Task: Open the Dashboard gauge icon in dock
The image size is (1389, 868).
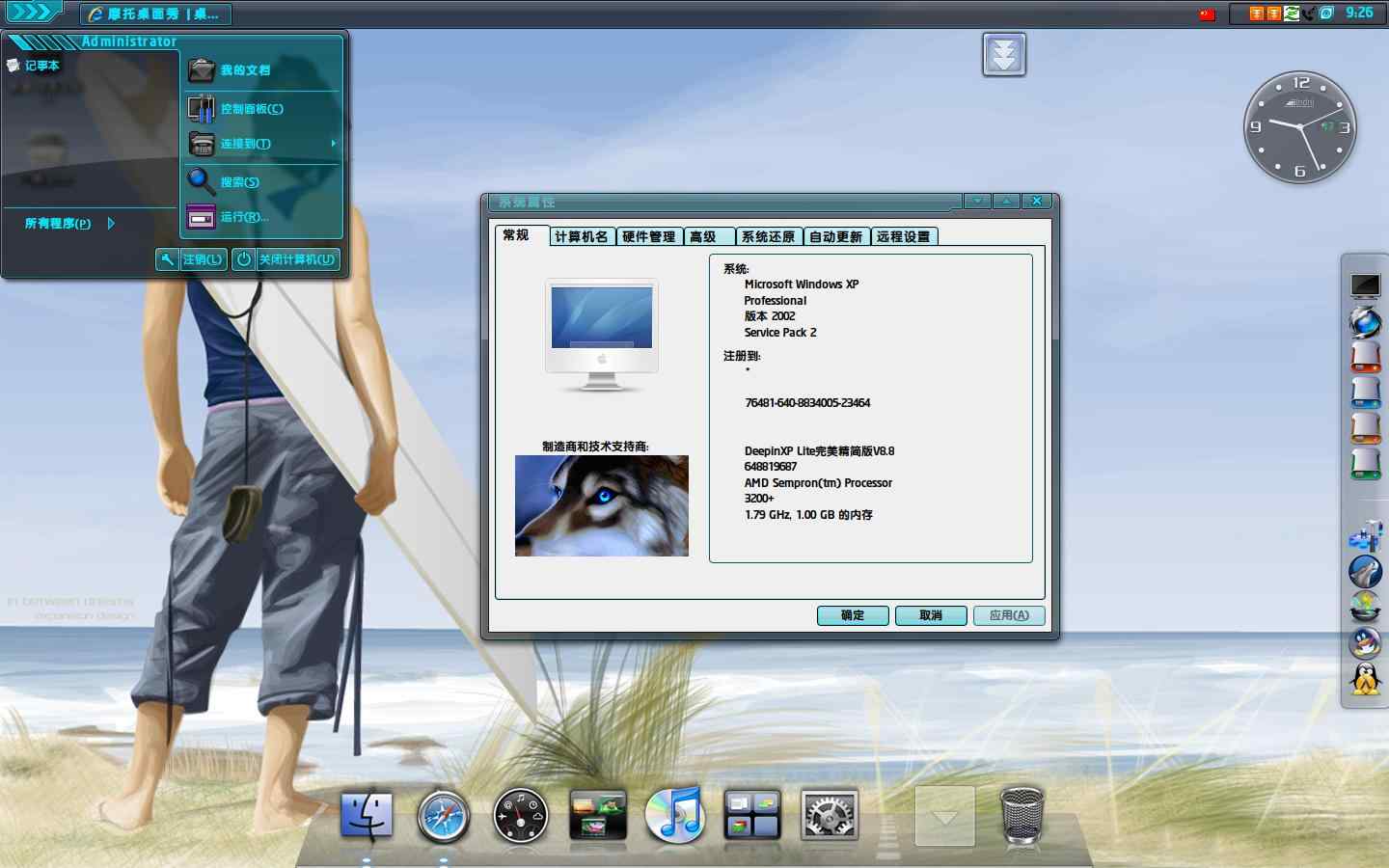Action: tap(521, 817)
